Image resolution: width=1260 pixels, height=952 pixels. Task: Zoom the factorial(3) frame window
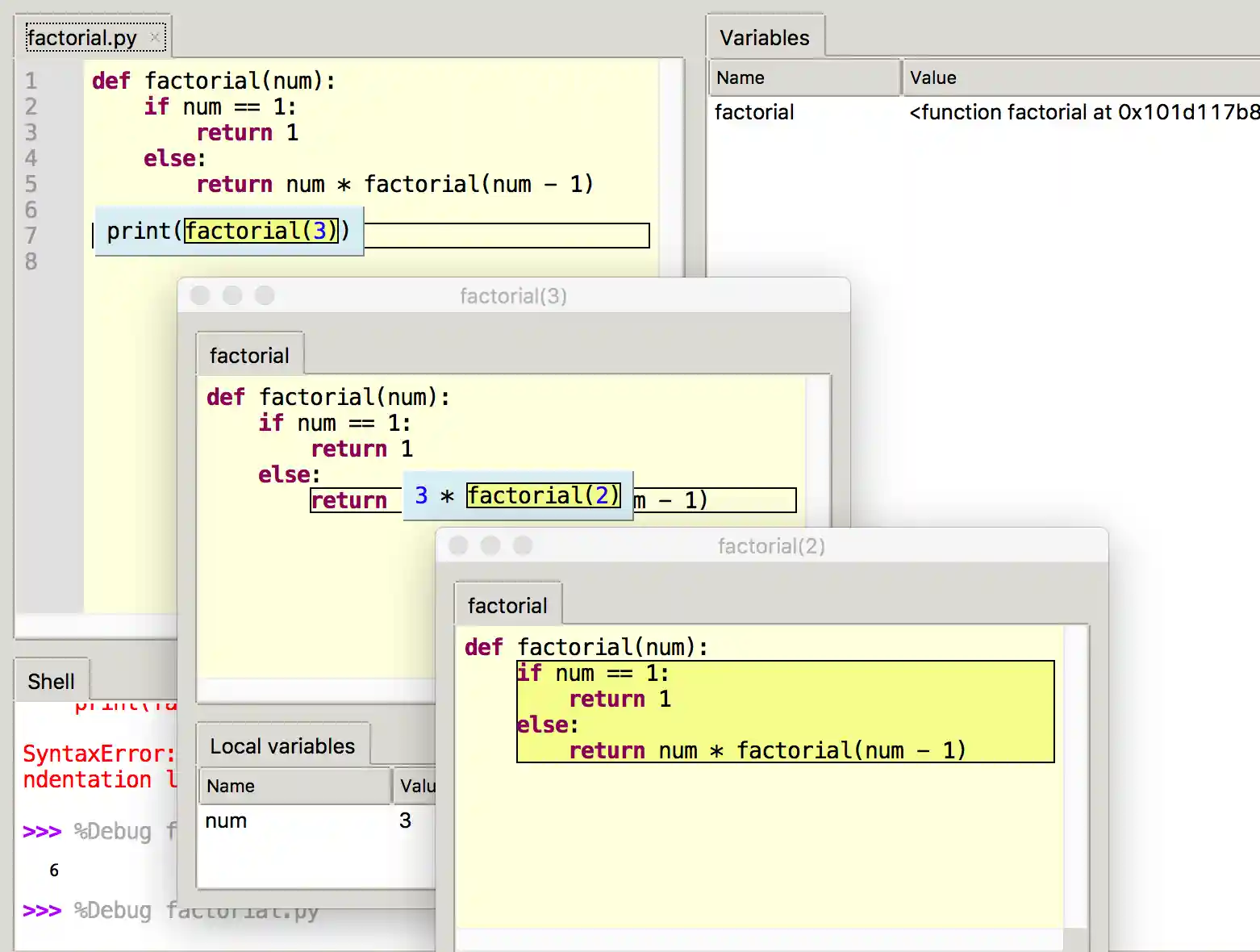[x=265, y=296]
